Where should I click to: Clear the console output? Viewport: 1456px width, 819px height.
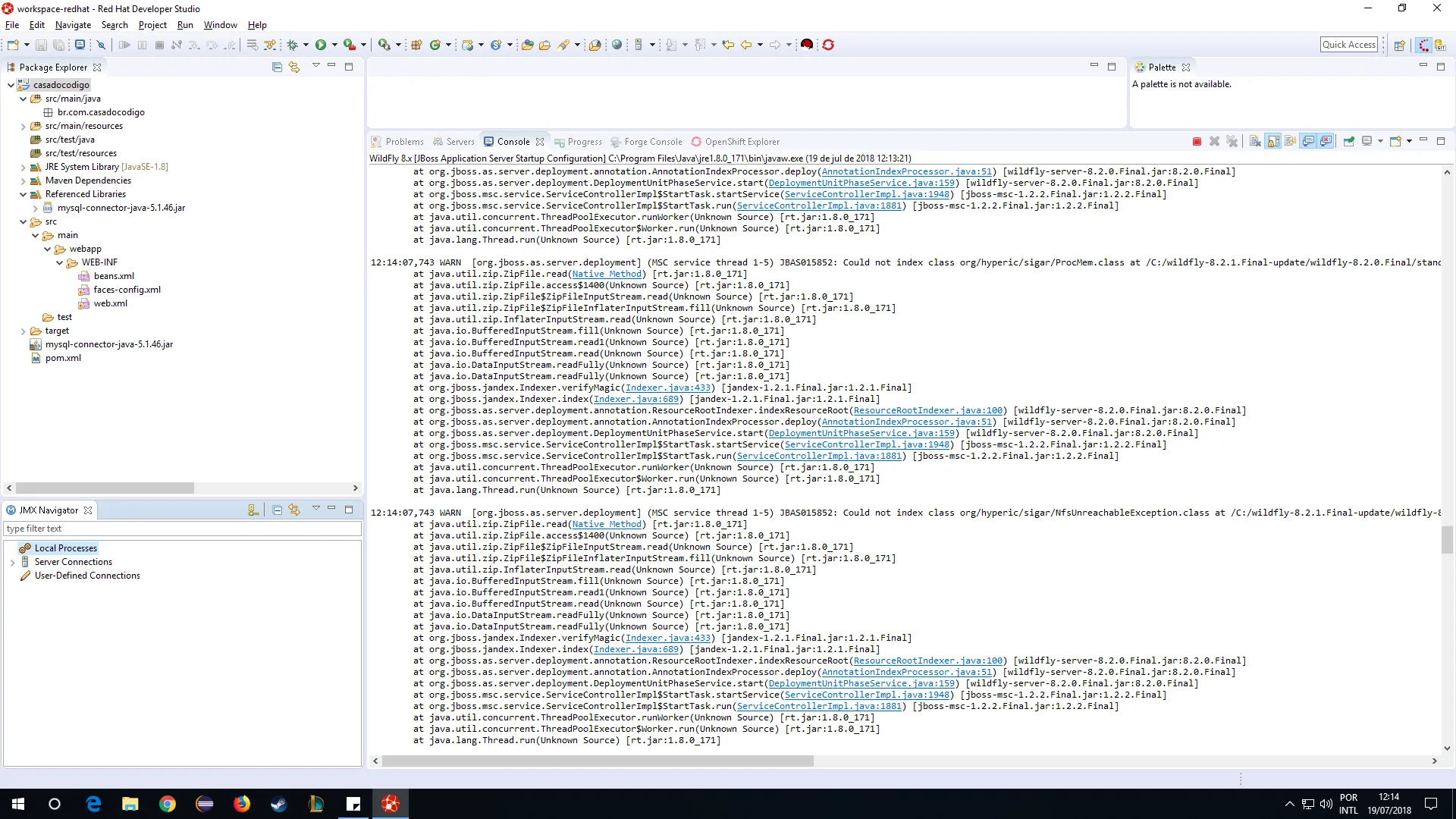click(x=1255, y=142)
